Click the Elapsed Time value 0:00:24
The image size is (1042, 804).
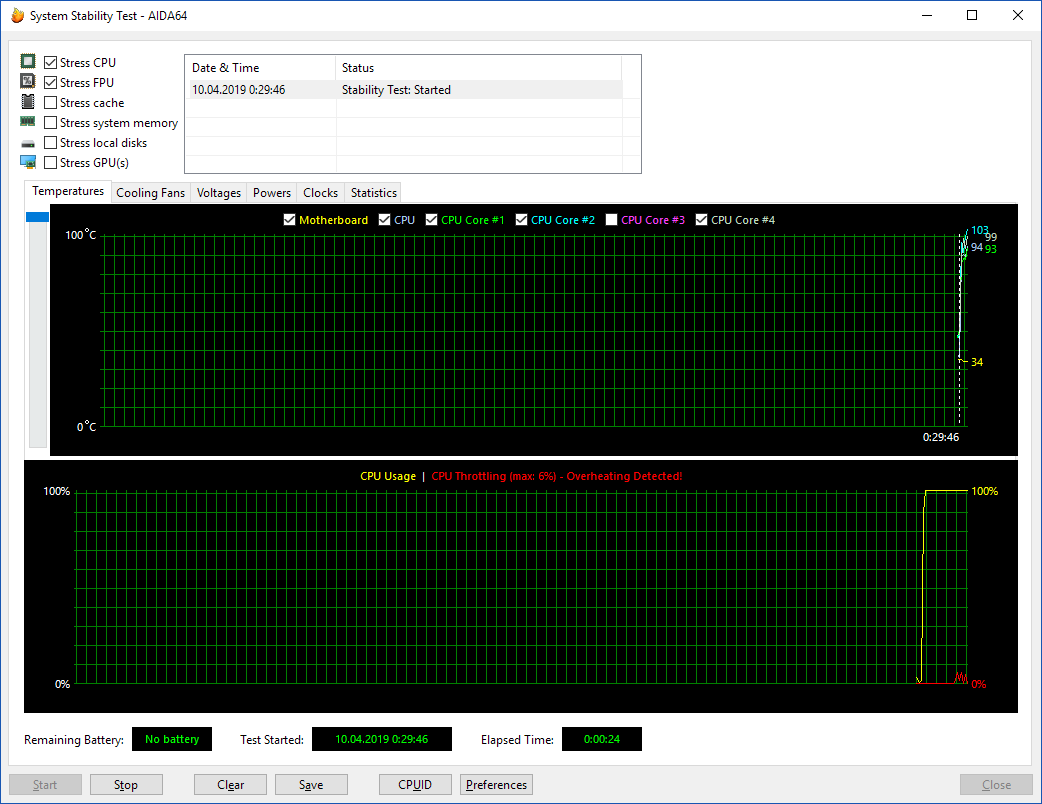coord(601,739)
